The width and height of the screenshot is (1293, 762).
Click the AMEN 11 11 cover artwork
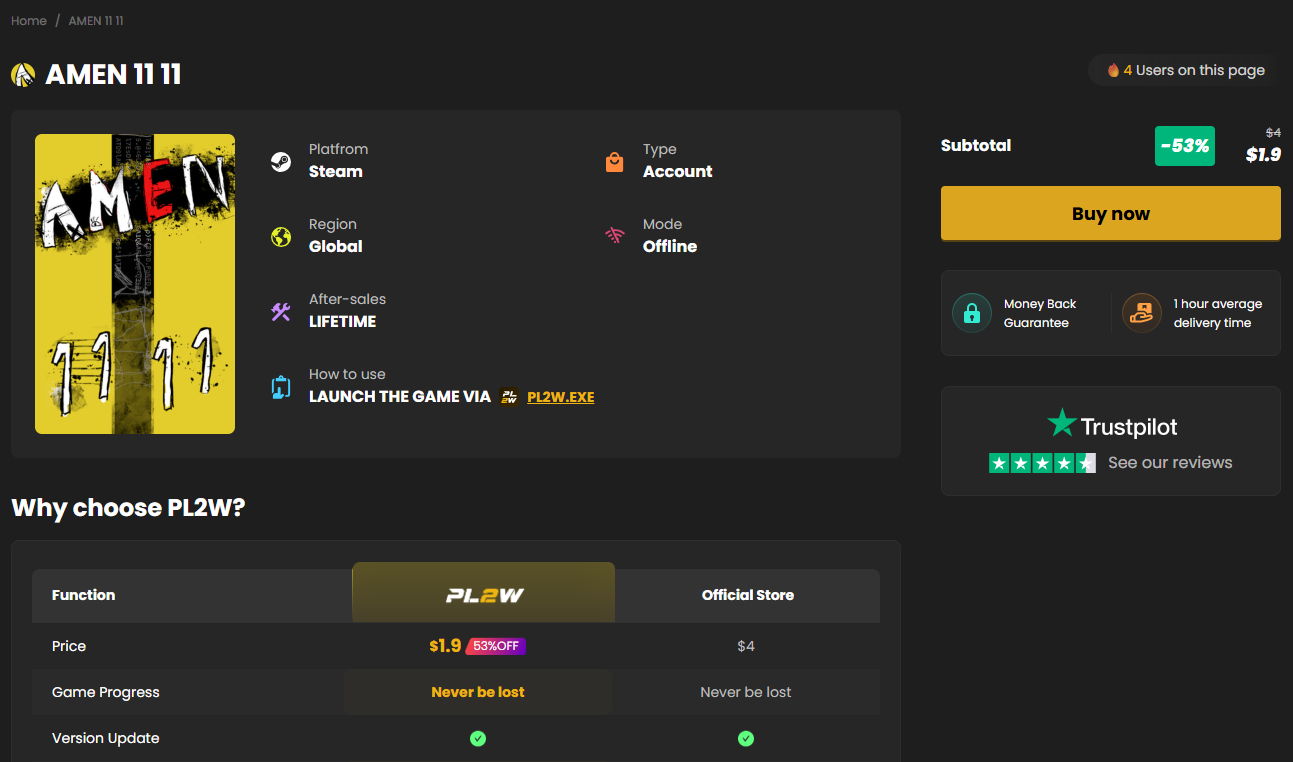pos(135,284)
